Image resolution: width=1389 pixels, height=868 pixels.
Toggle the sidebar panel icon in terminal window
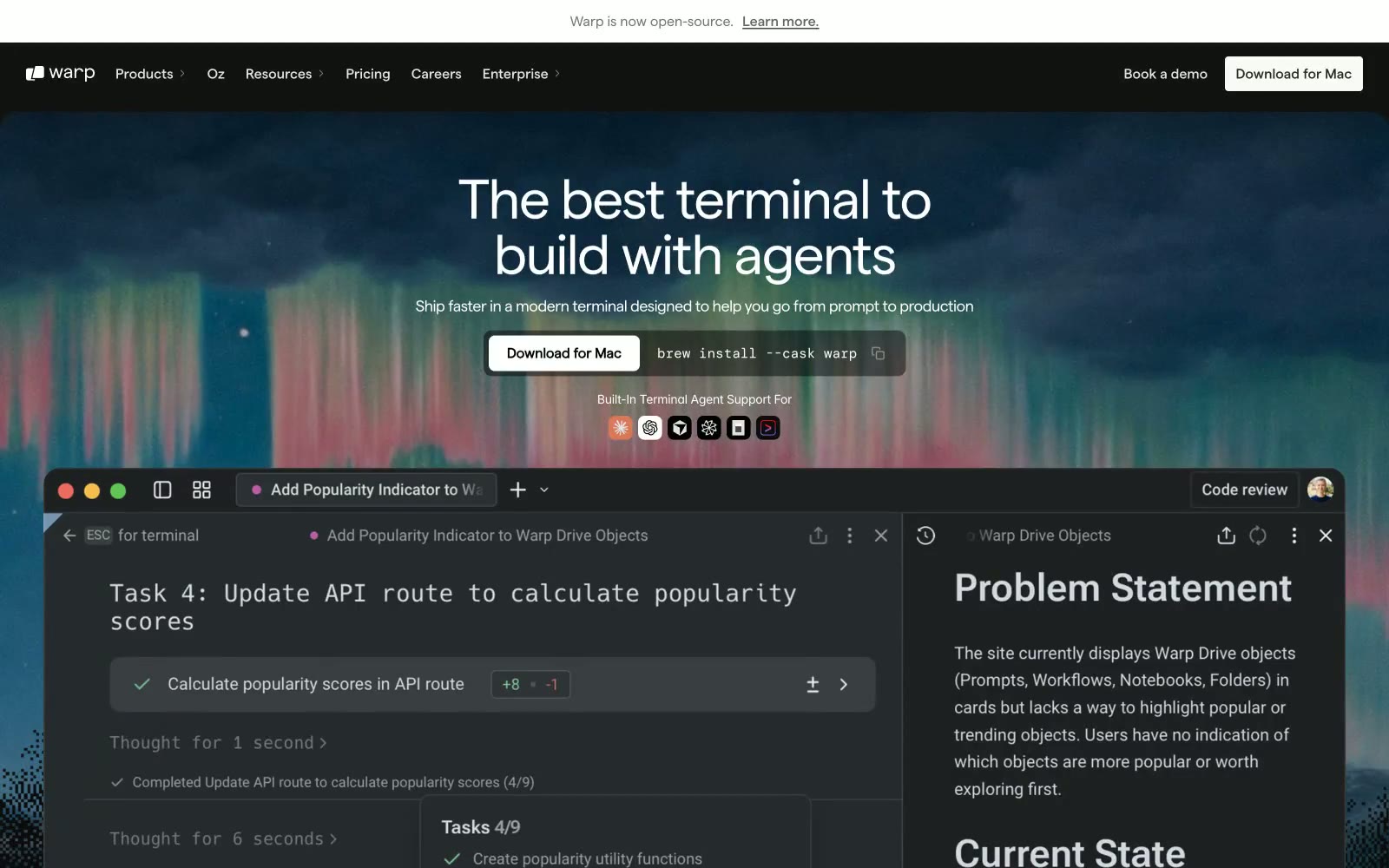162,490
